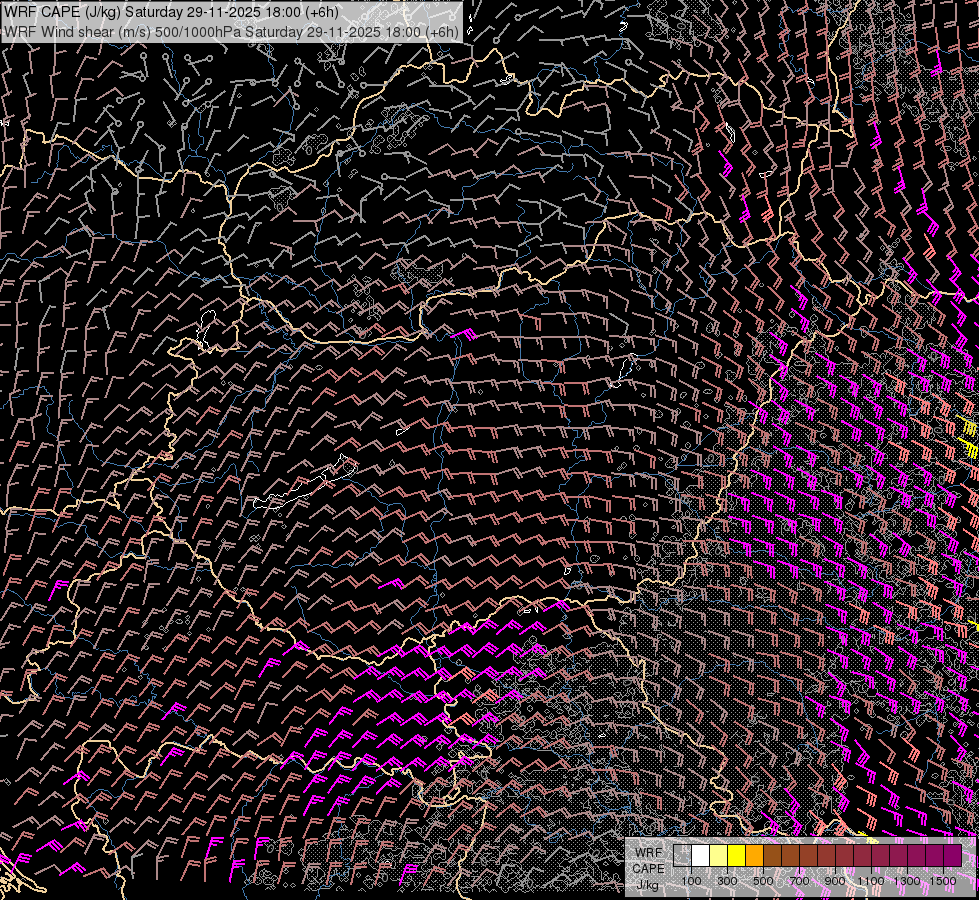Click the purple above-1500 J/kg legend swatch
The width and height of the screenshot is (979, 900).
point(953,856)
